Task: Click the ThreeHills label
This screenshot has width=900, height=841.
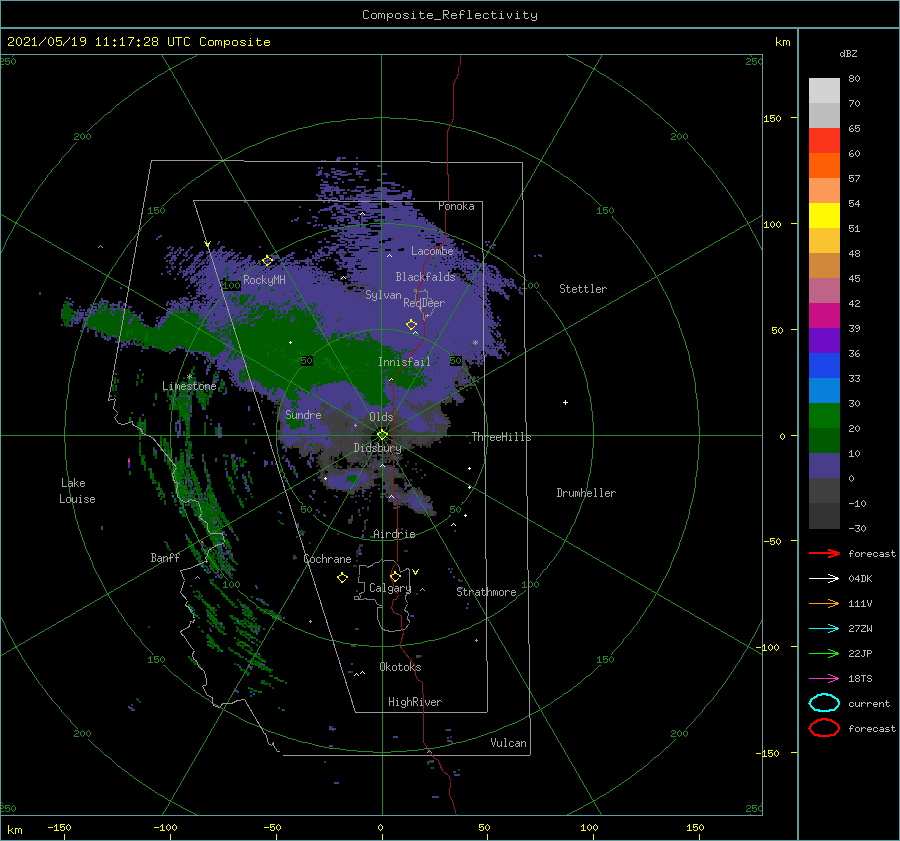Action: tap(501, 437)
